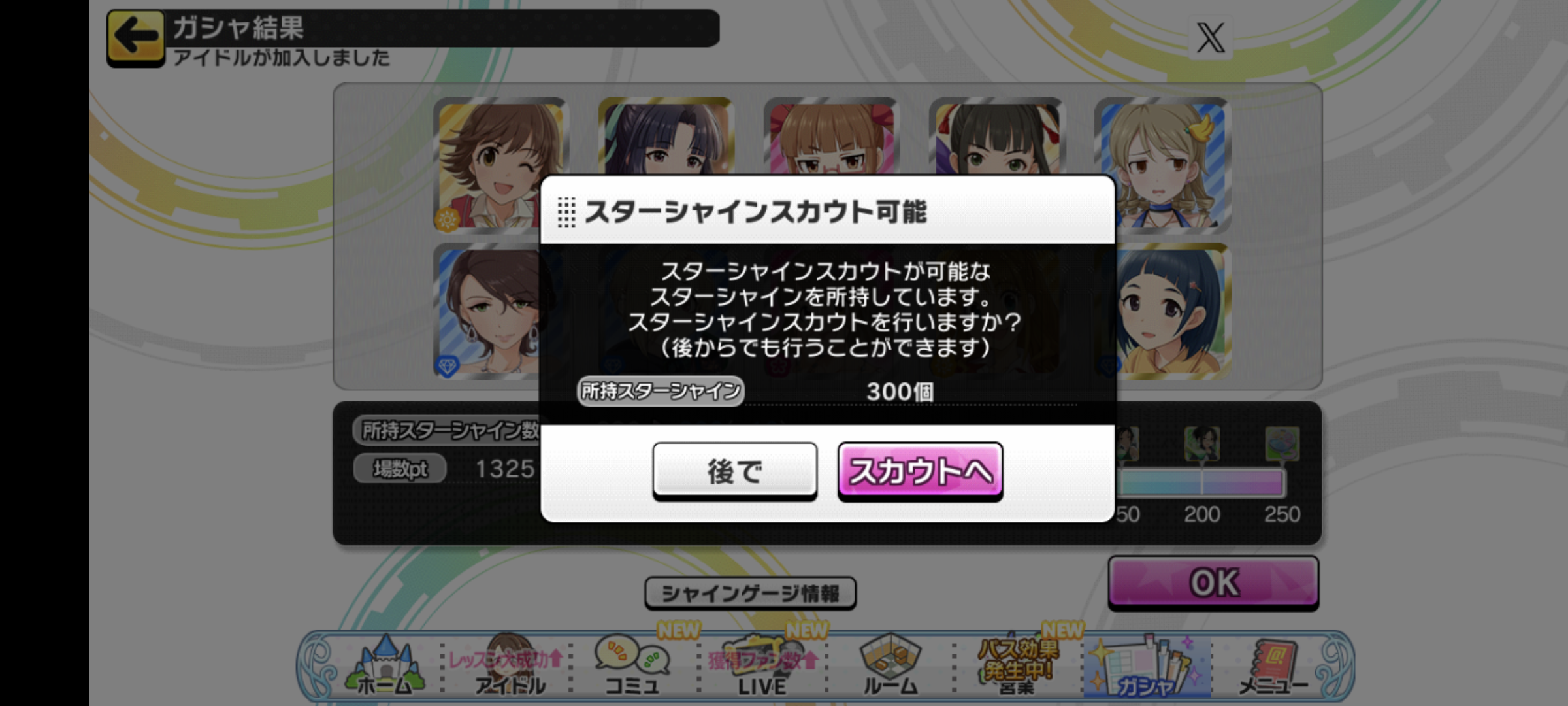Click the pink スカウトへ button
This screenshot has height=706, width=1568.
tap(920, 471)
